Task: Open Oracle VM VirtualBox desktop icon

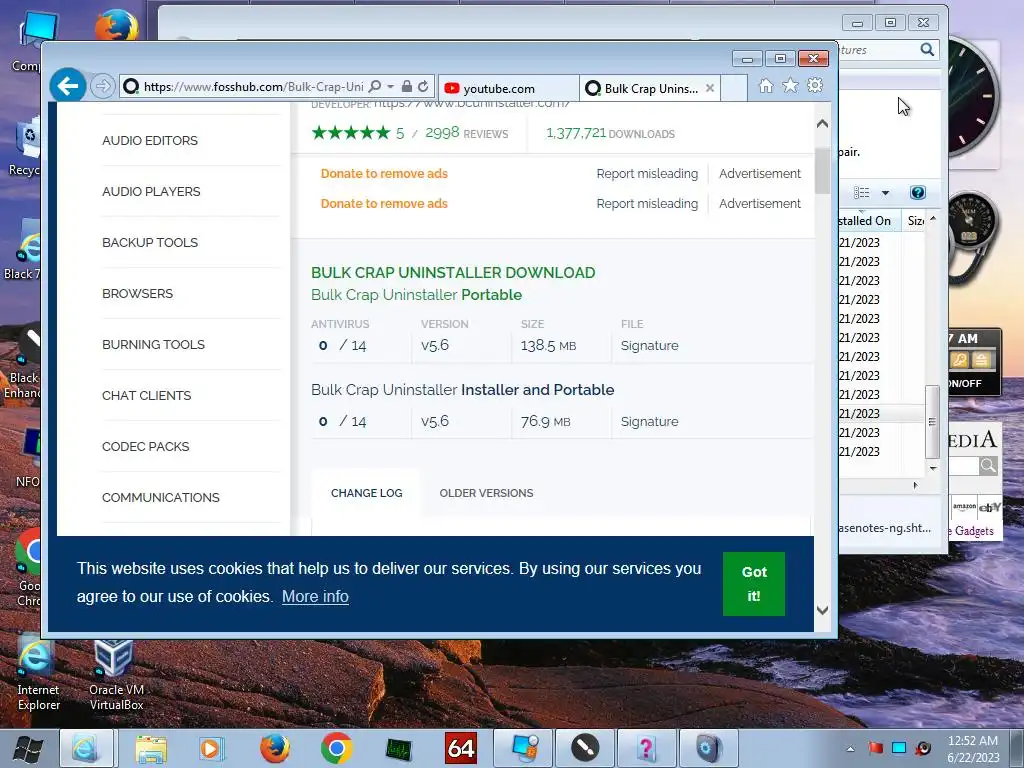Action: pyautogui.click(x=116, y=675)
